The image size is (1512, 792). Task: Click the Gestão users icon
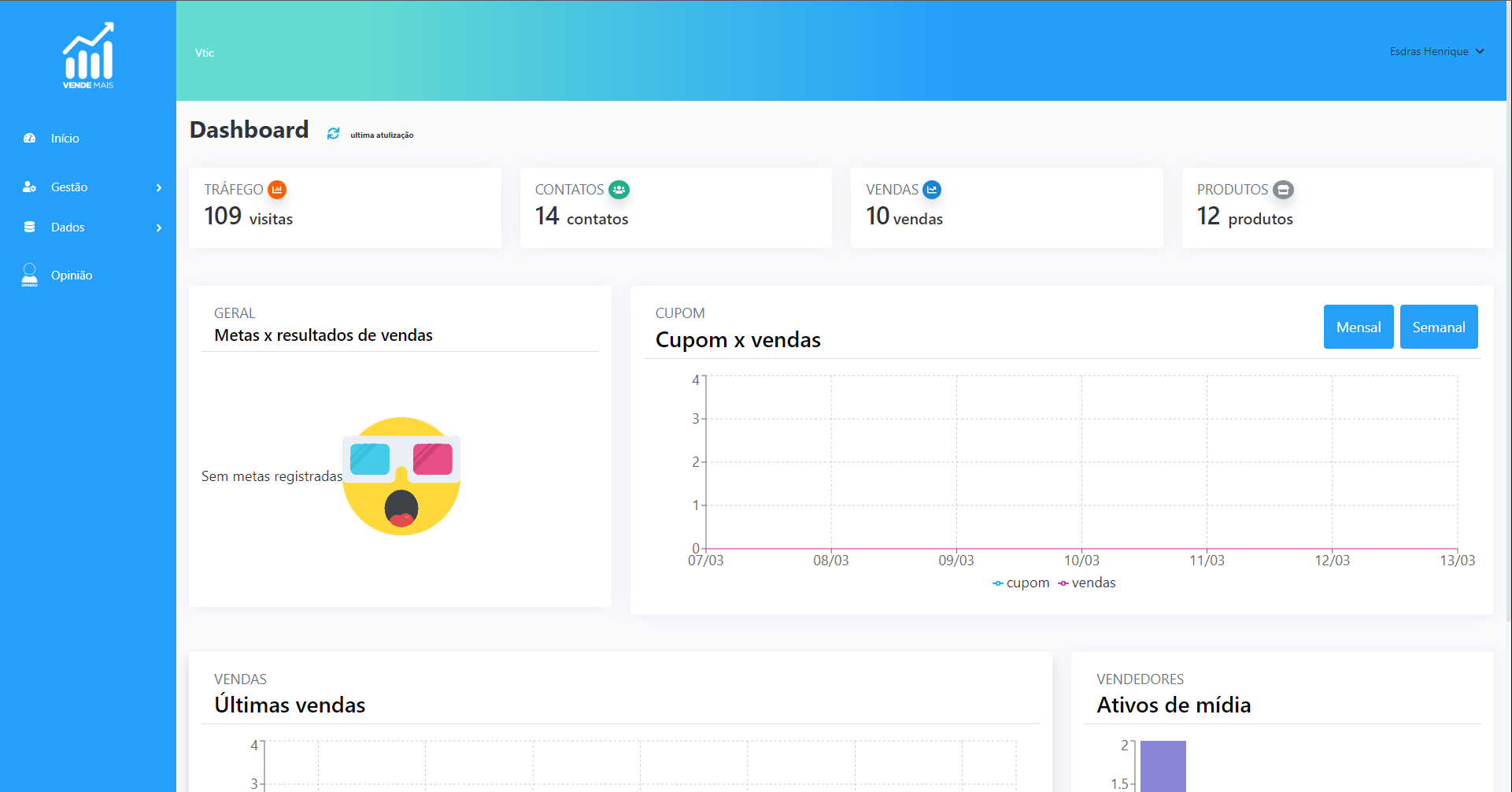click(x=30, y=187)
